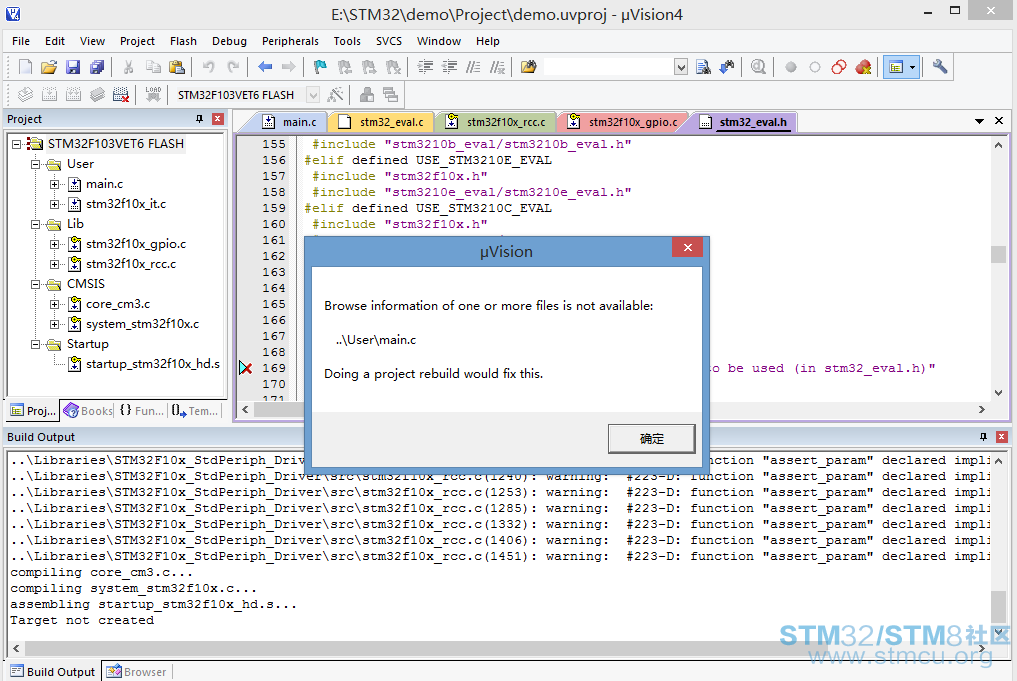Close the Build Output panel with its red X
Viewport: 1017px width, 681px height.
click(1001, 437)
